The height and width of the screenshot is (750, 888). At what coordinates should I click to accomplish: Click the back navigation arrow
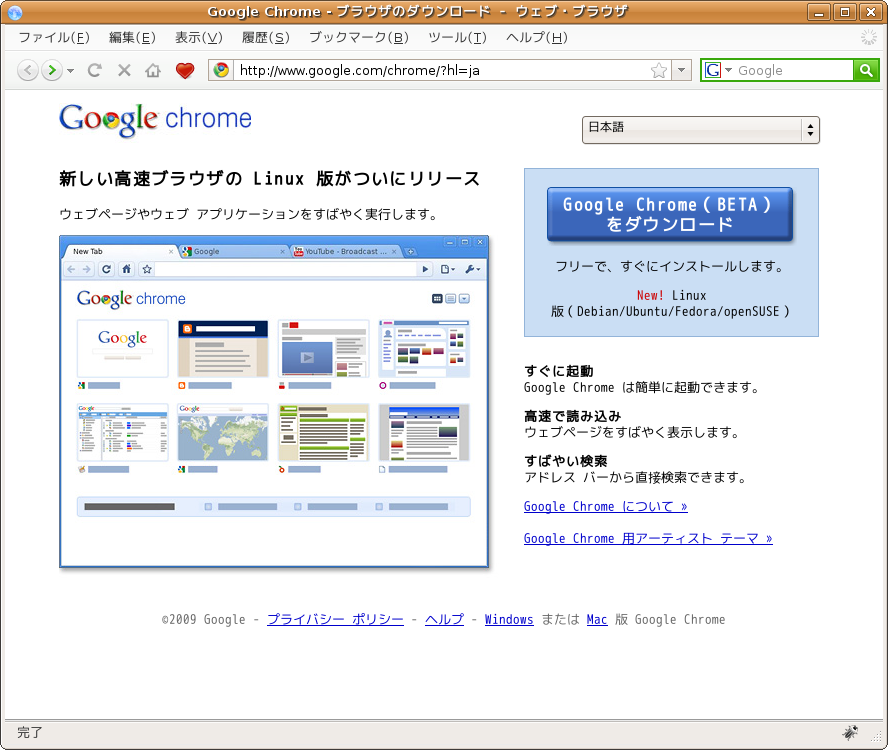[x=28, y=71]
